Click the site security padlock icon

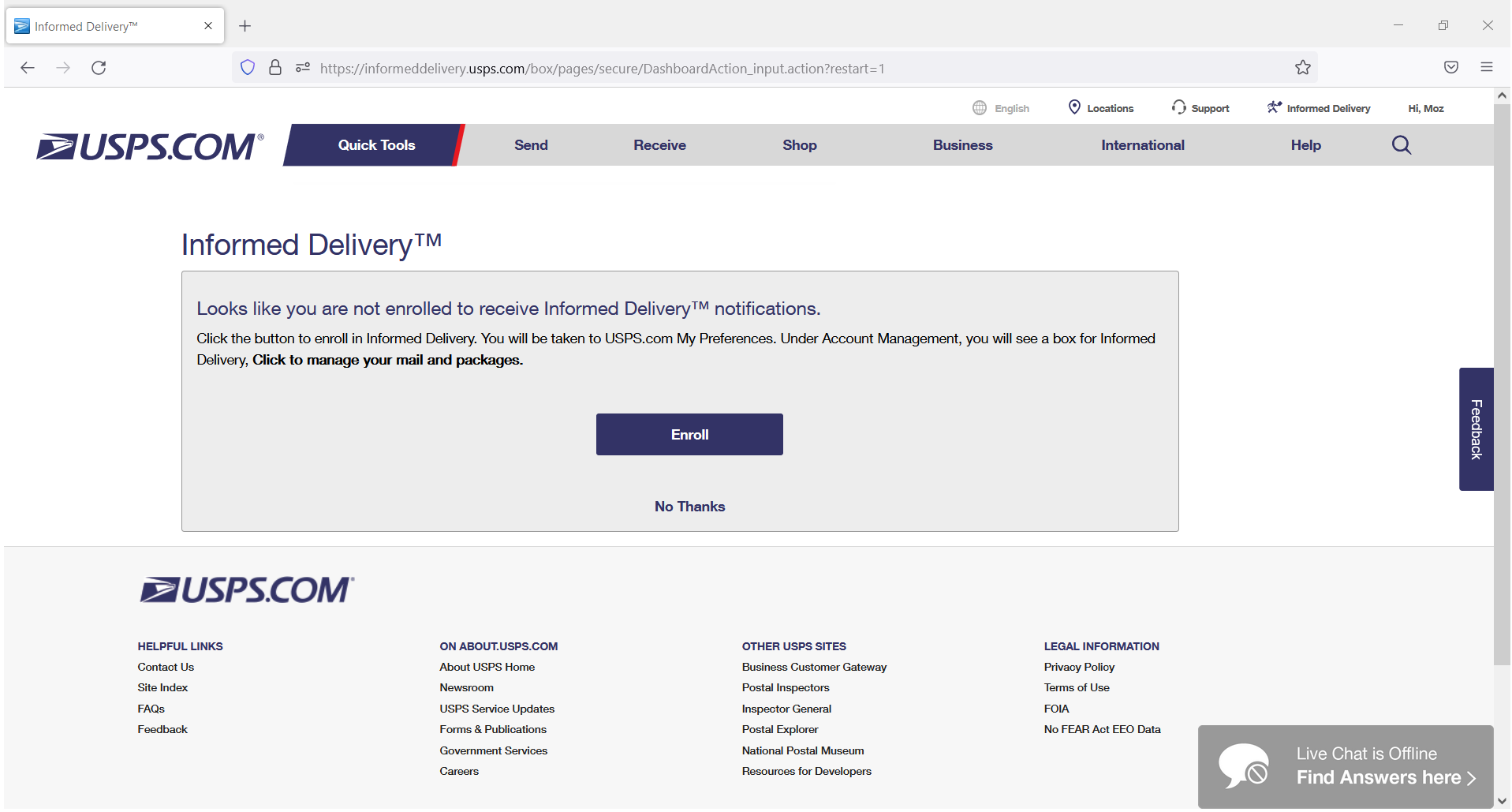275,68
